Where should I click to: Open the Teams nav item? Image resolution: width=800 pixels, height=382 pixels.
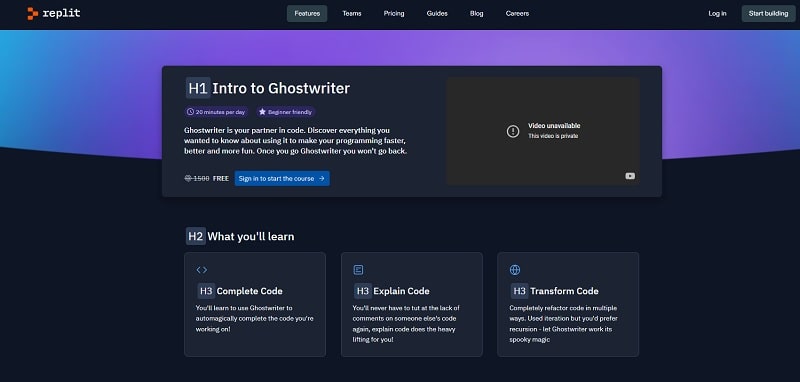pos(352,14)
